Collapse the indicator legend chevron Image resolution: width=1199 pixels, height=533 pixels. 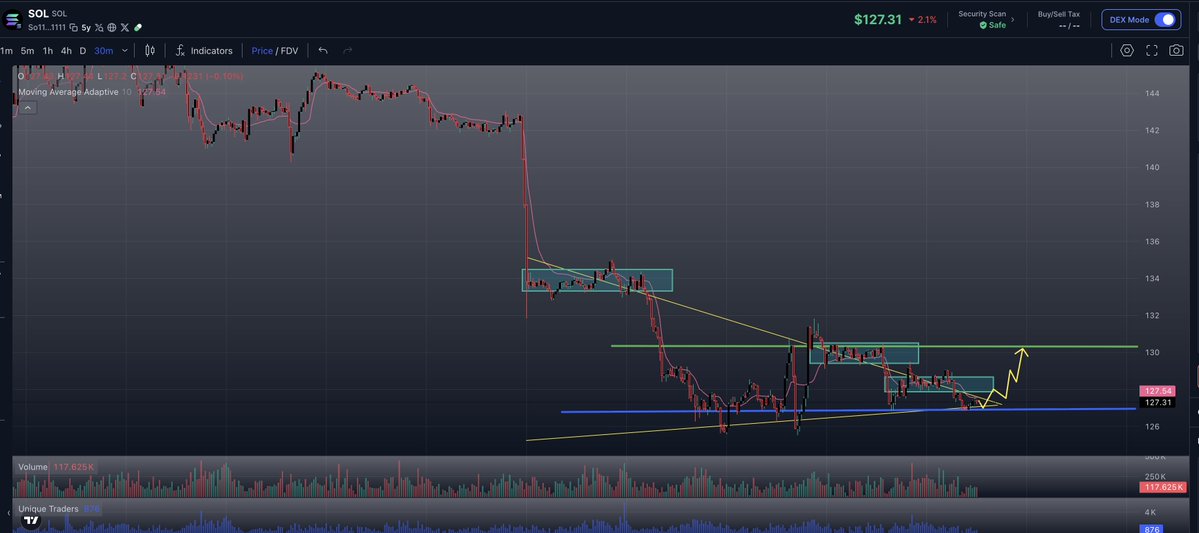click(x=28, y=108)
